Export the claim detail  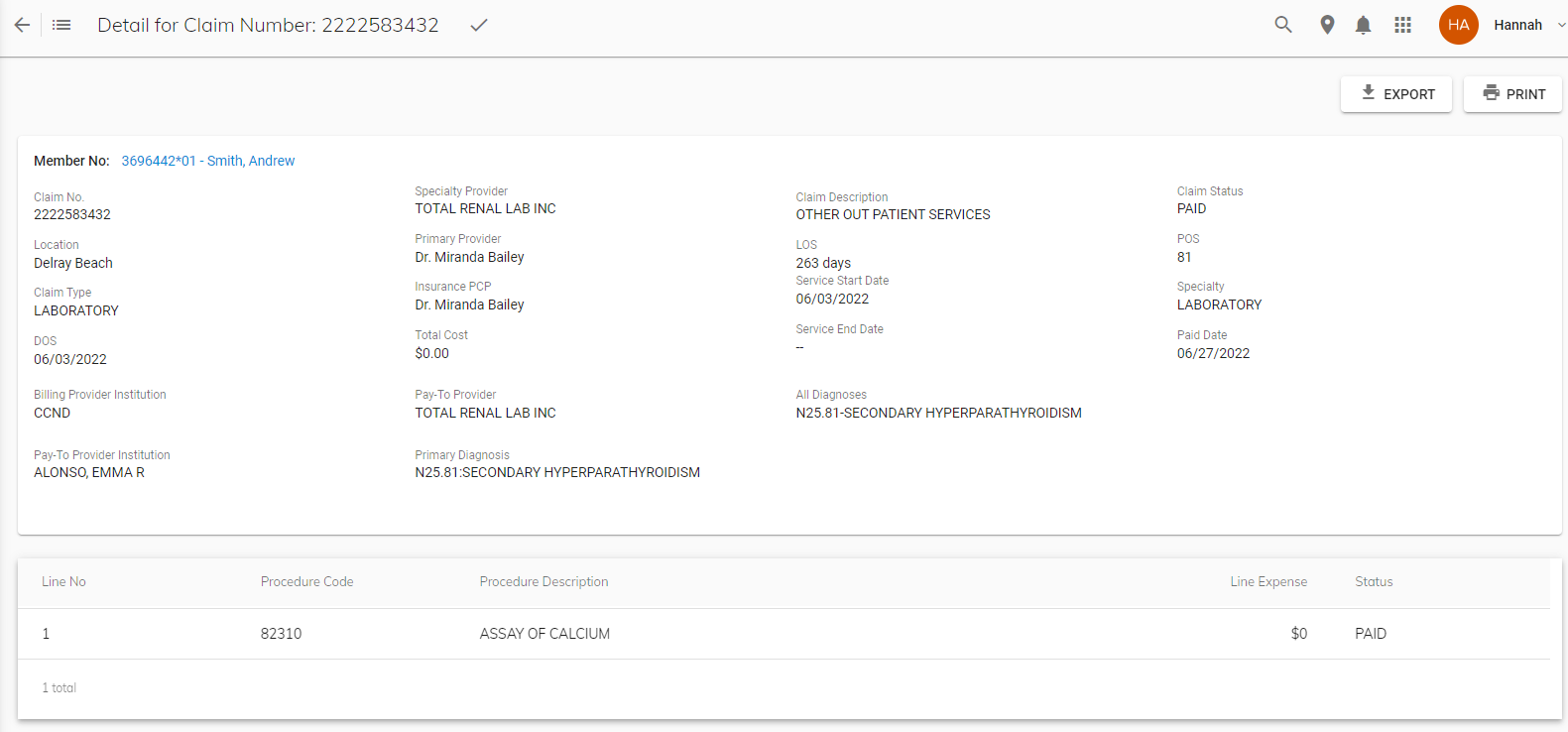1396,94
